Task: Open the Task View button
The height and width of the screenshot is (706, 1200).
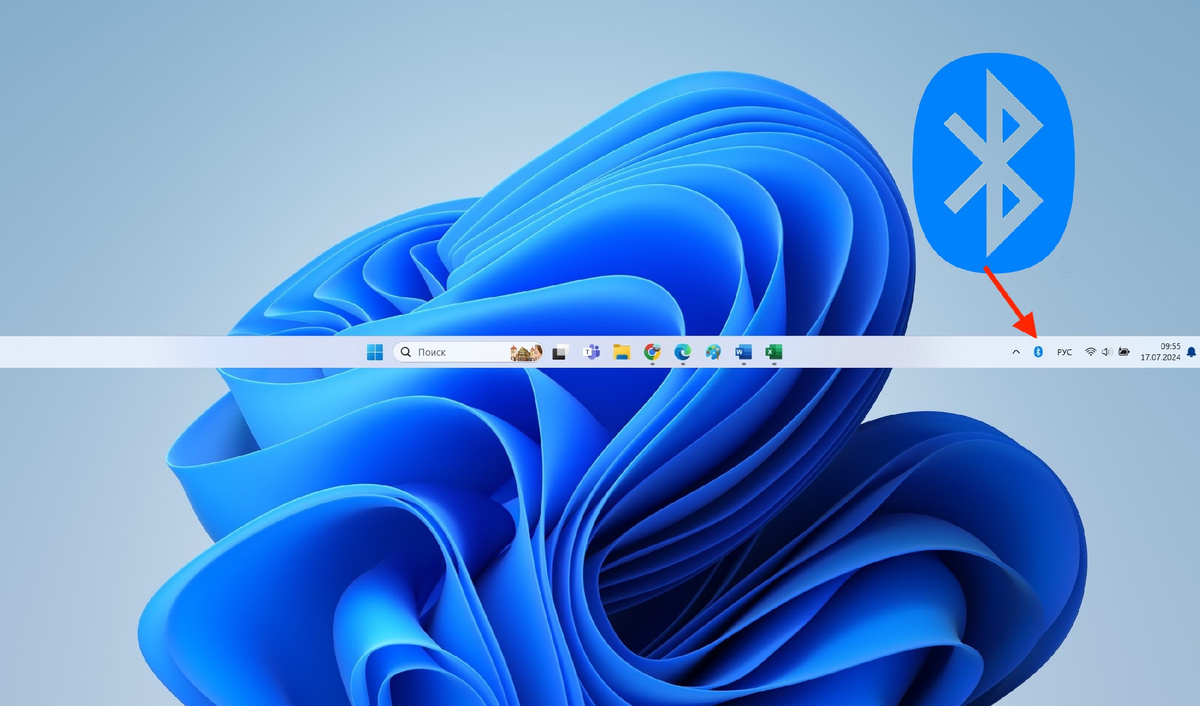Action: pyautogui.click(x=561, y=352)
